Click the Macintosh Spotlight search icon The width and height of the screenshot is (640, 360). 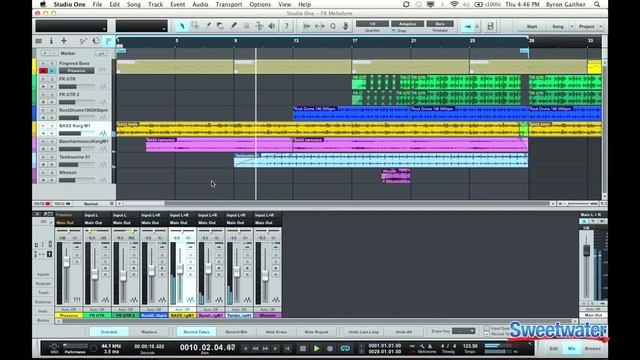pos(597,4)
